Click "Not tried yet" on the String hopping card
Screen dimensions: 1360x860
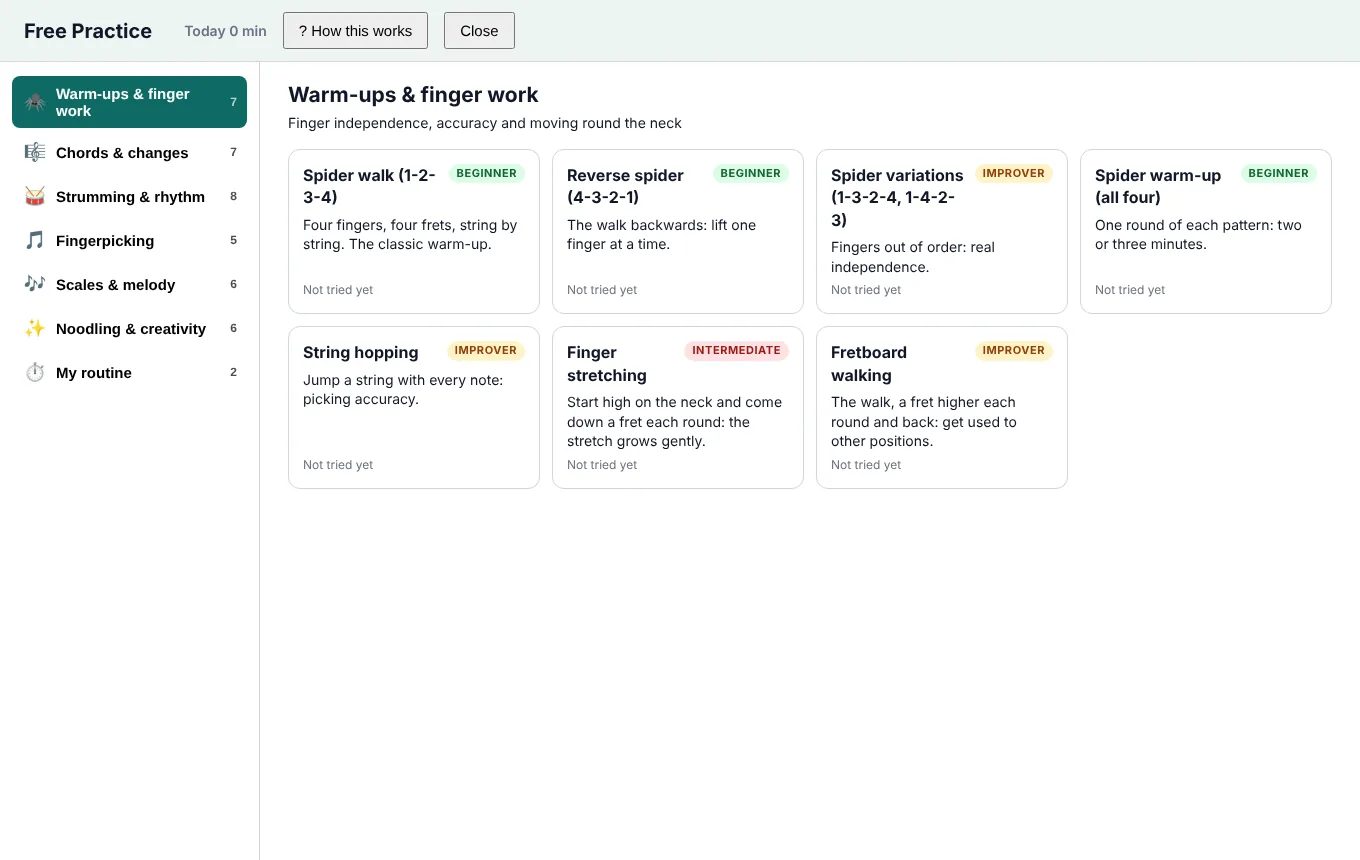tap(338, 465)
